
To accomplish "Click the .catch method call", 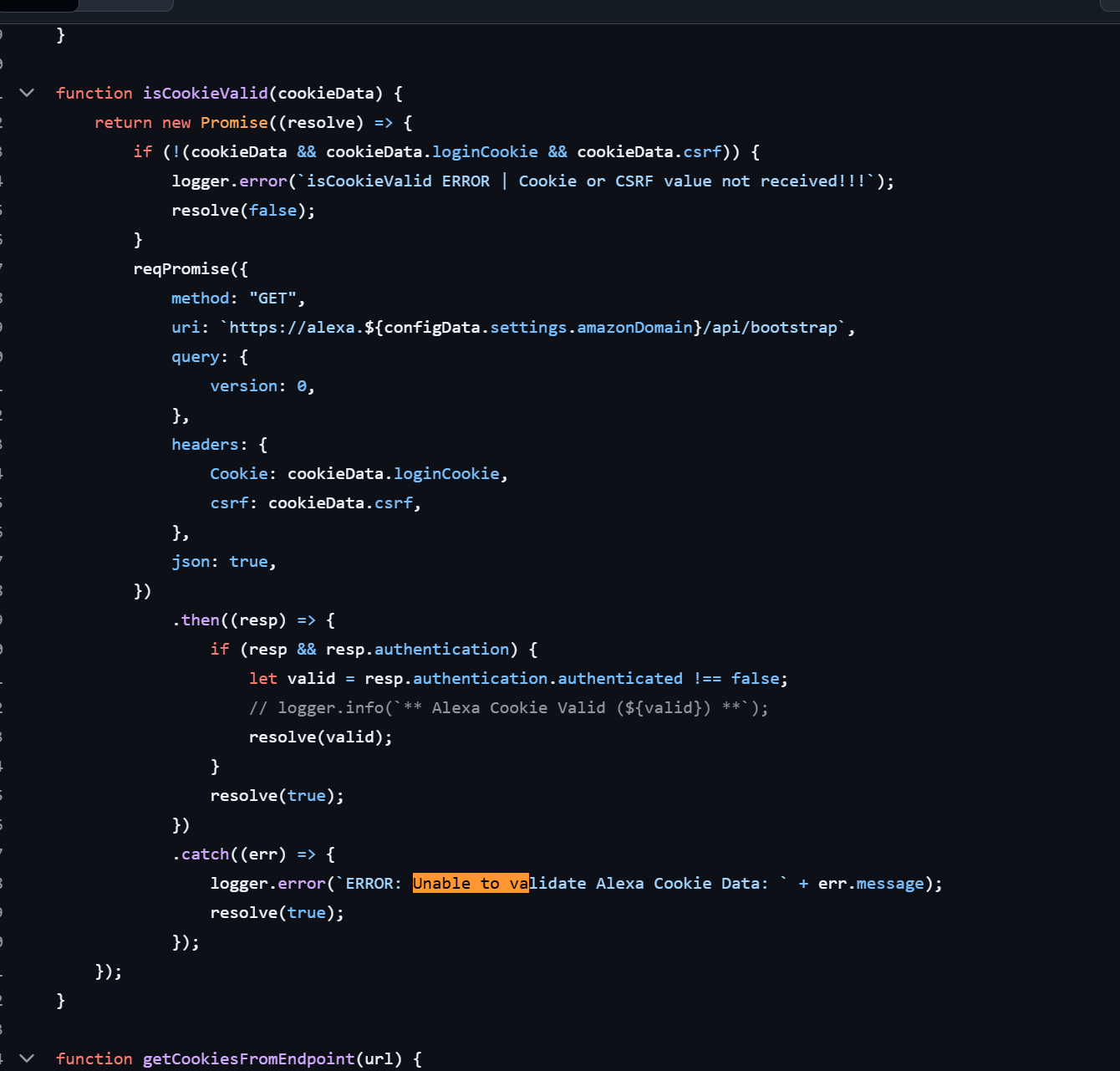I will [205, 854].
